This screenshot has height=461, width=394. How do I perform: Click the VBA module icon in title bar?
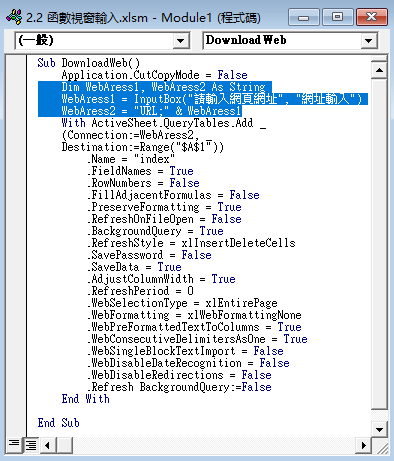pos(14,17)
